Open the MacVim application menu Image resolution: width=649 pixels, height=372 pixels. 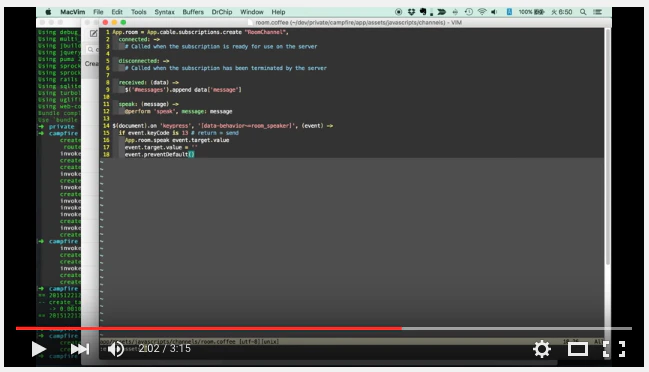(72, 12)
